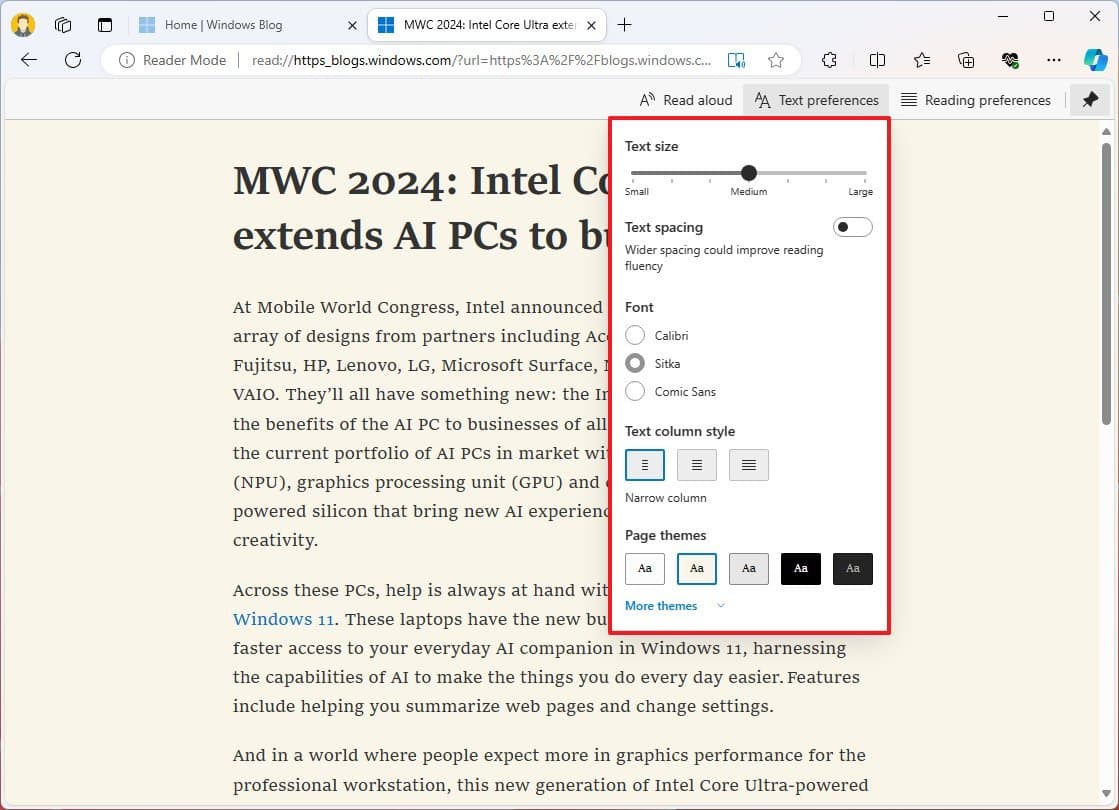Open the Browser essentials icon
The width and height of the screenshot is (1119, 810).
(x=1009, y=60)
